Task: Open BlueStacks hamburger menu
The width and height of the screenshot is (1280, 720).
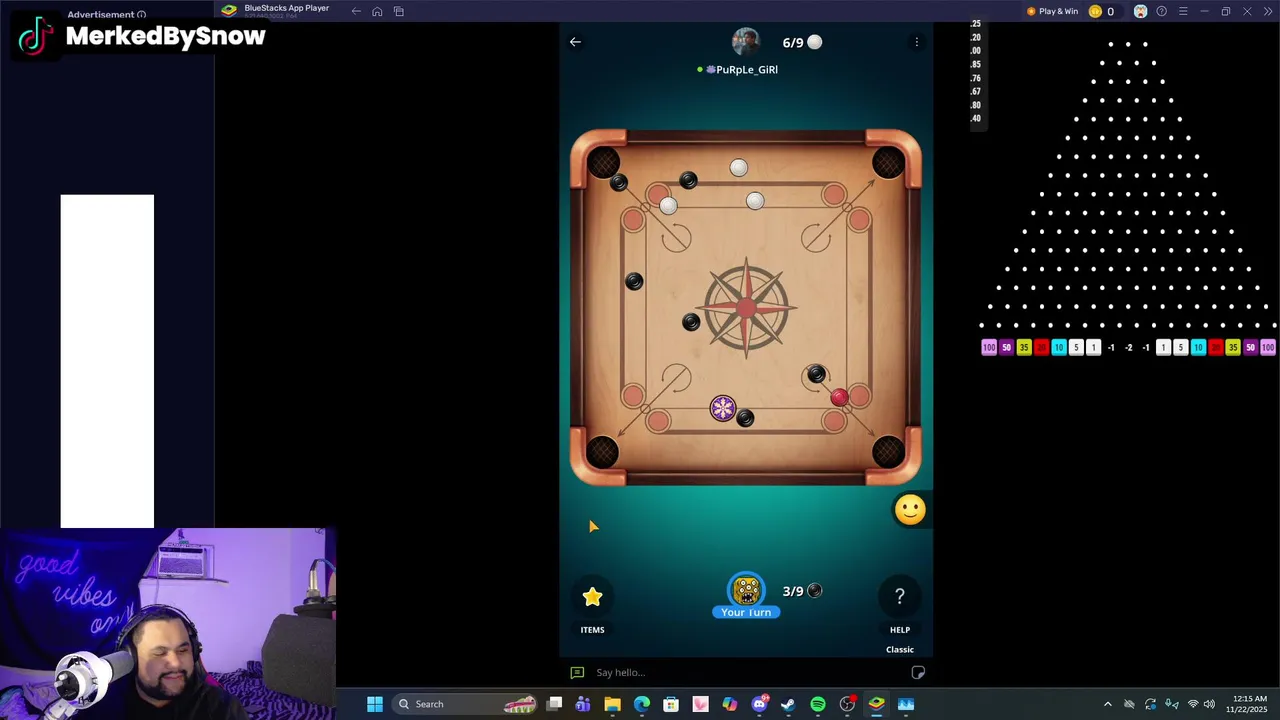Action: tap(1183, 11)
